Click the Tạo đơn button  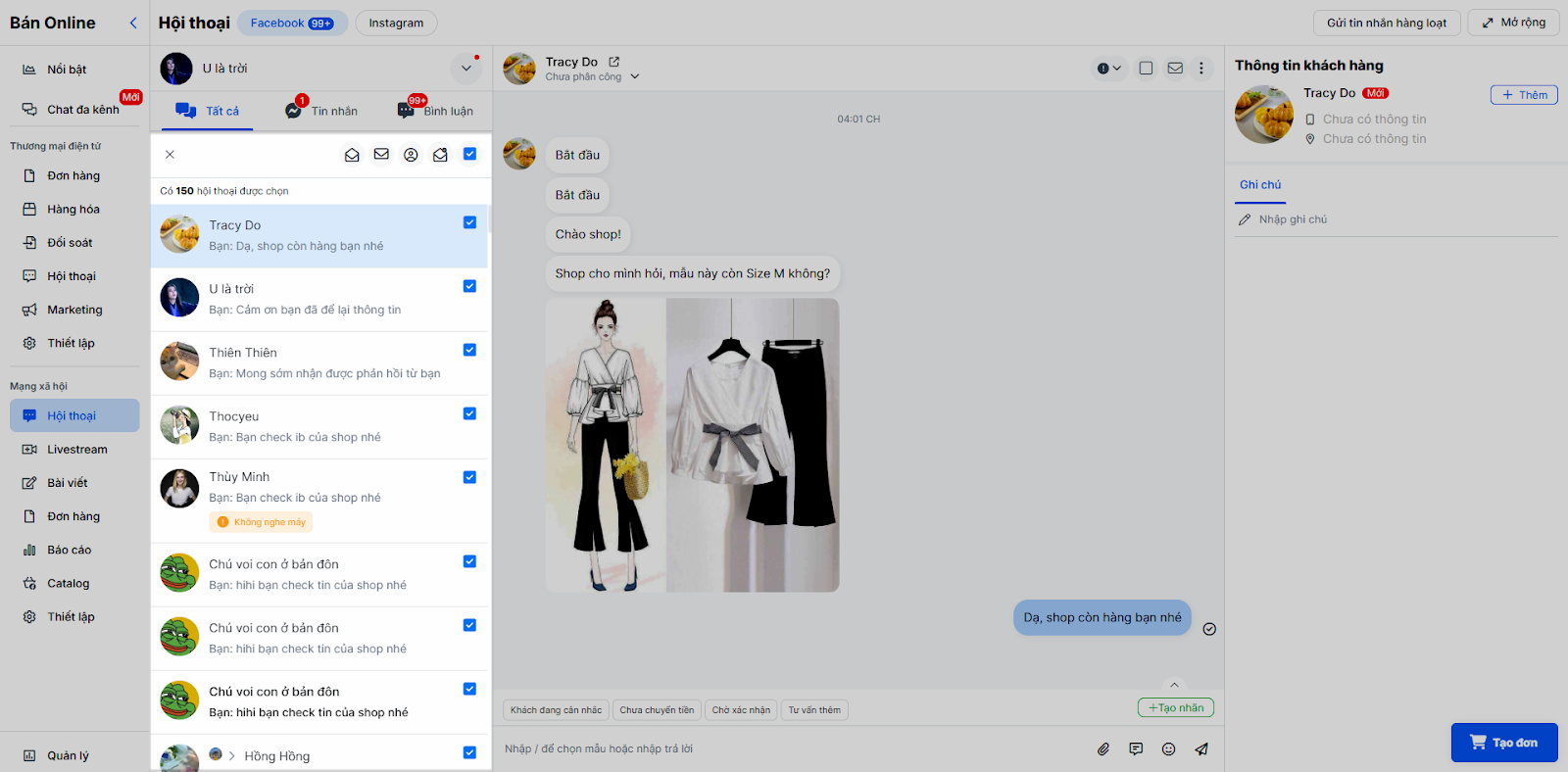[x=1504, y=743]
